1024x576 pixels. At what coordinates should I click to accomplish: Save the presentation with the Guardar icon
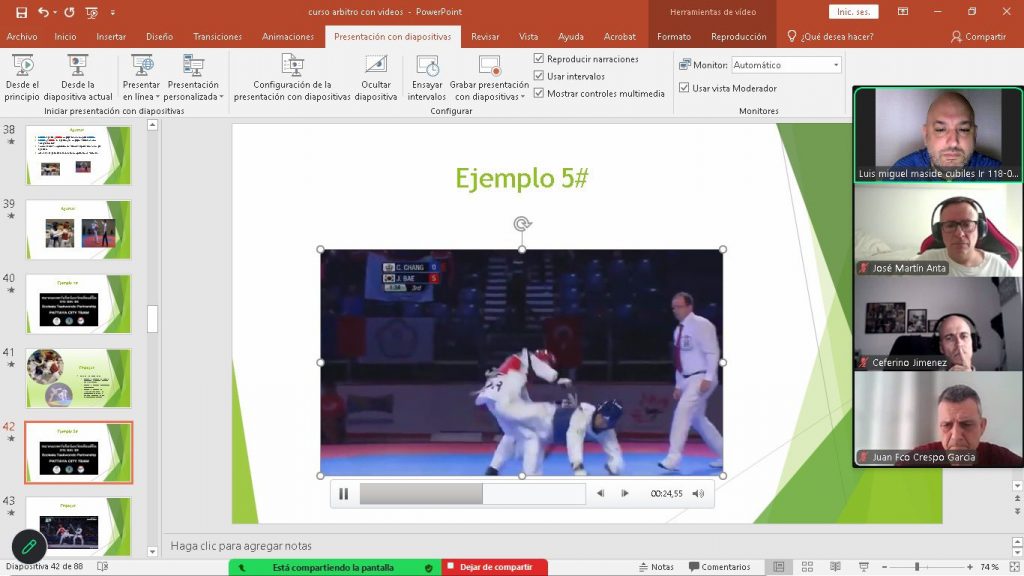(21, 12)
